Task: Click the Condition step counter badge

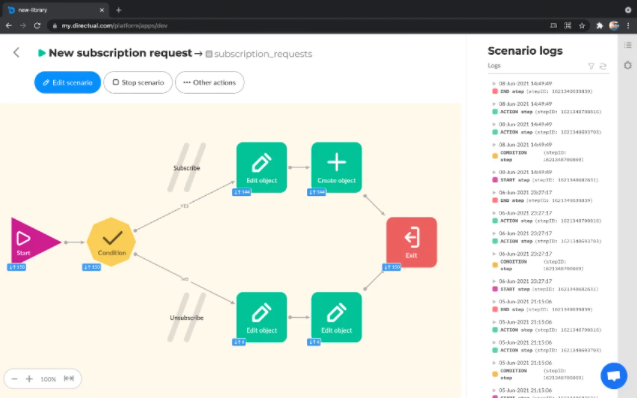Action: pos(91,267)
